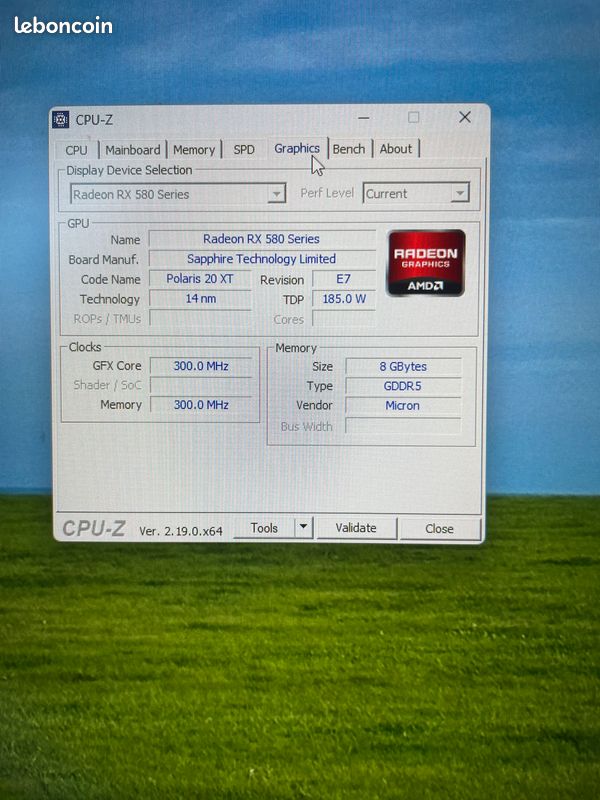Click the memory type GDDR5 value
Viewport: 600px width, 800px height.
point(403,386)
